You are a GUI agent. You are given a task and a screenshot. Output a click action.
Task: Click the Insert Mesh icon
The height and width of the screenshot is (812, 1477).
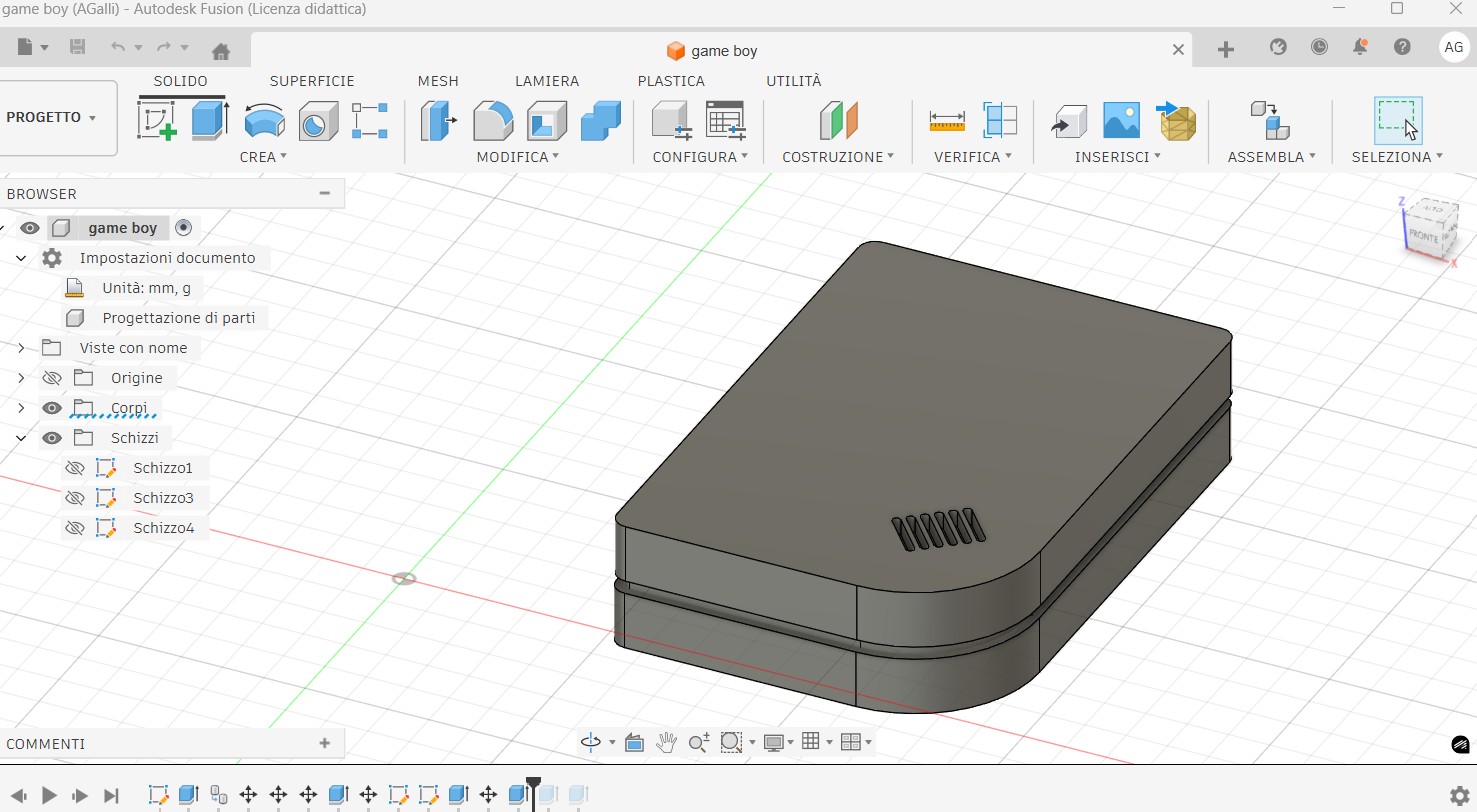point(1177,121)
